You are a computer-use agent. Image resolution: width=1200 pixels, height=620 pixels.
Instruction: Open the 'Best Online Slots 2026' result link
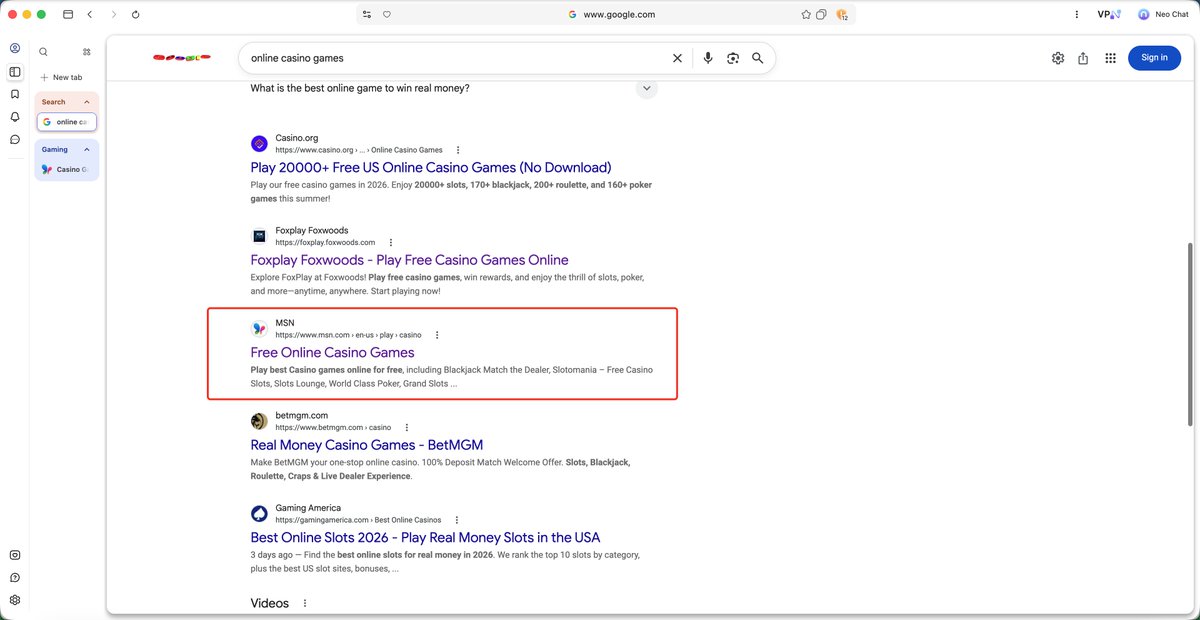425,537
